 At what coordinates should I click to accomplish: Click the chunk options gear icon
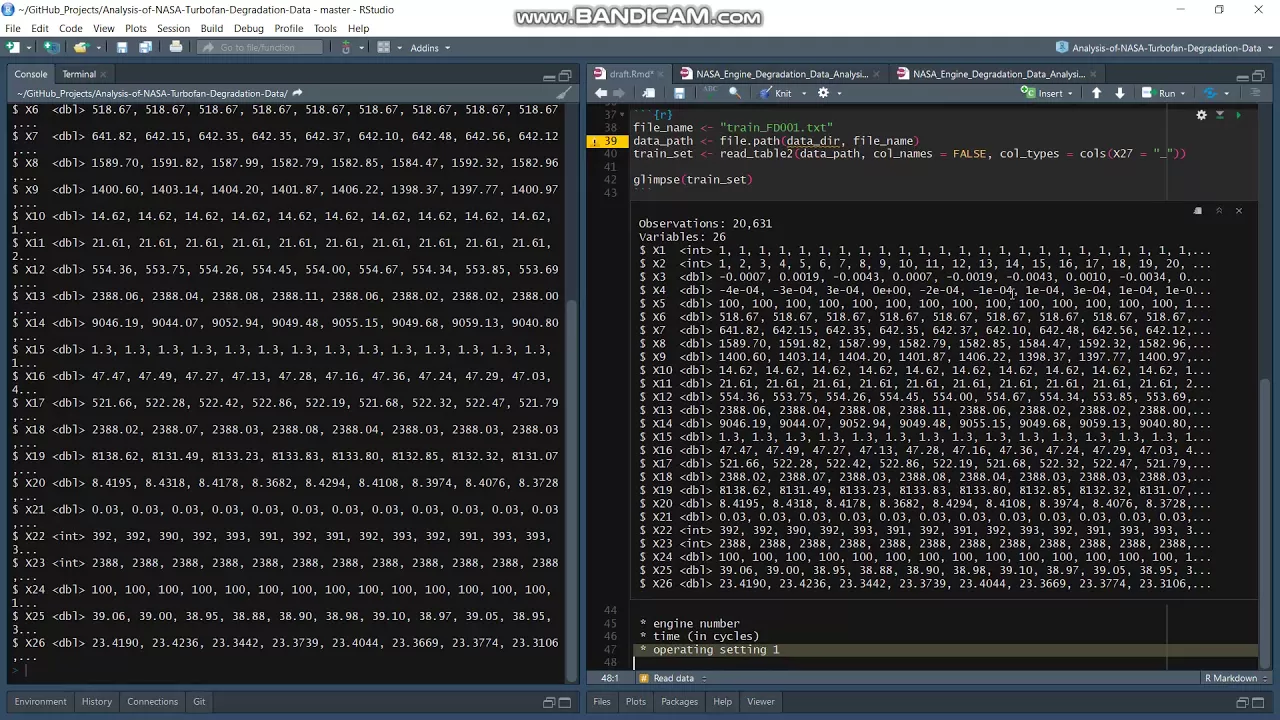[x=1201, y=115]
